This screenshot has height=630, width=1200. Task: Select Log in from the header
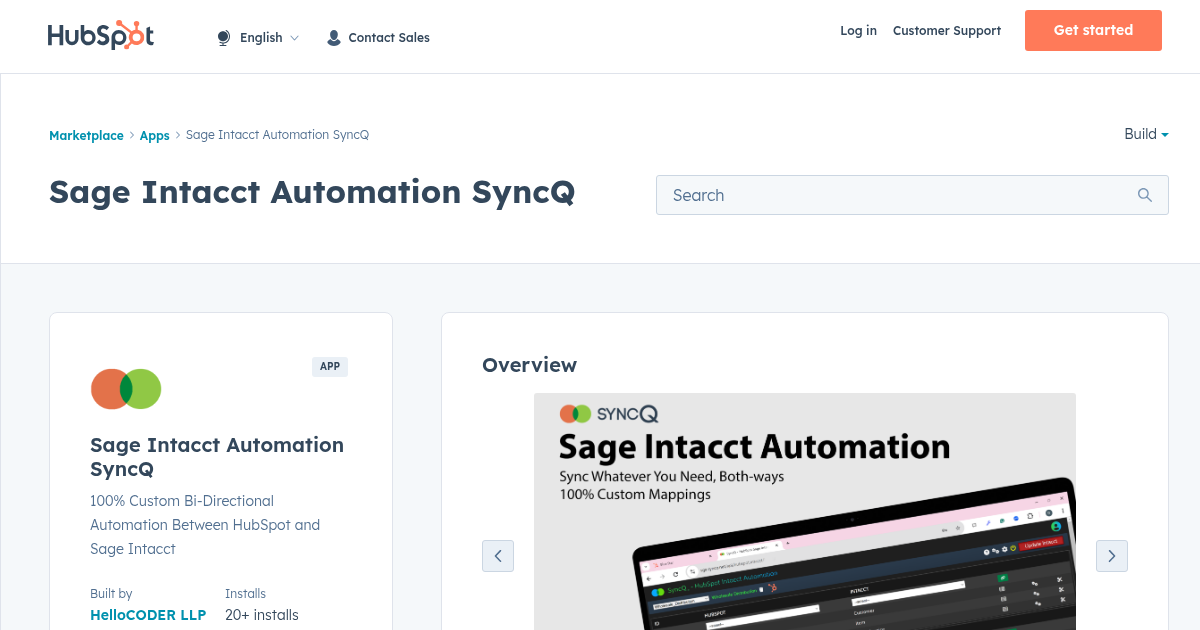coord(858,31)
